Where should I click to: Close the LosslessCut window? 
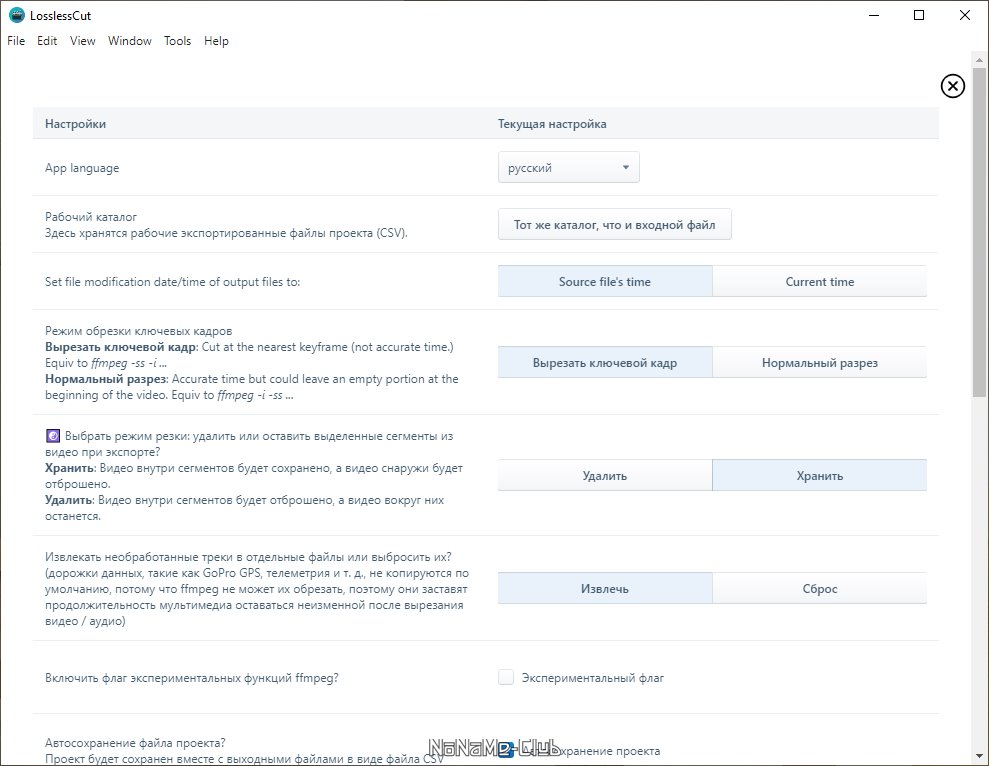(964, 15)
